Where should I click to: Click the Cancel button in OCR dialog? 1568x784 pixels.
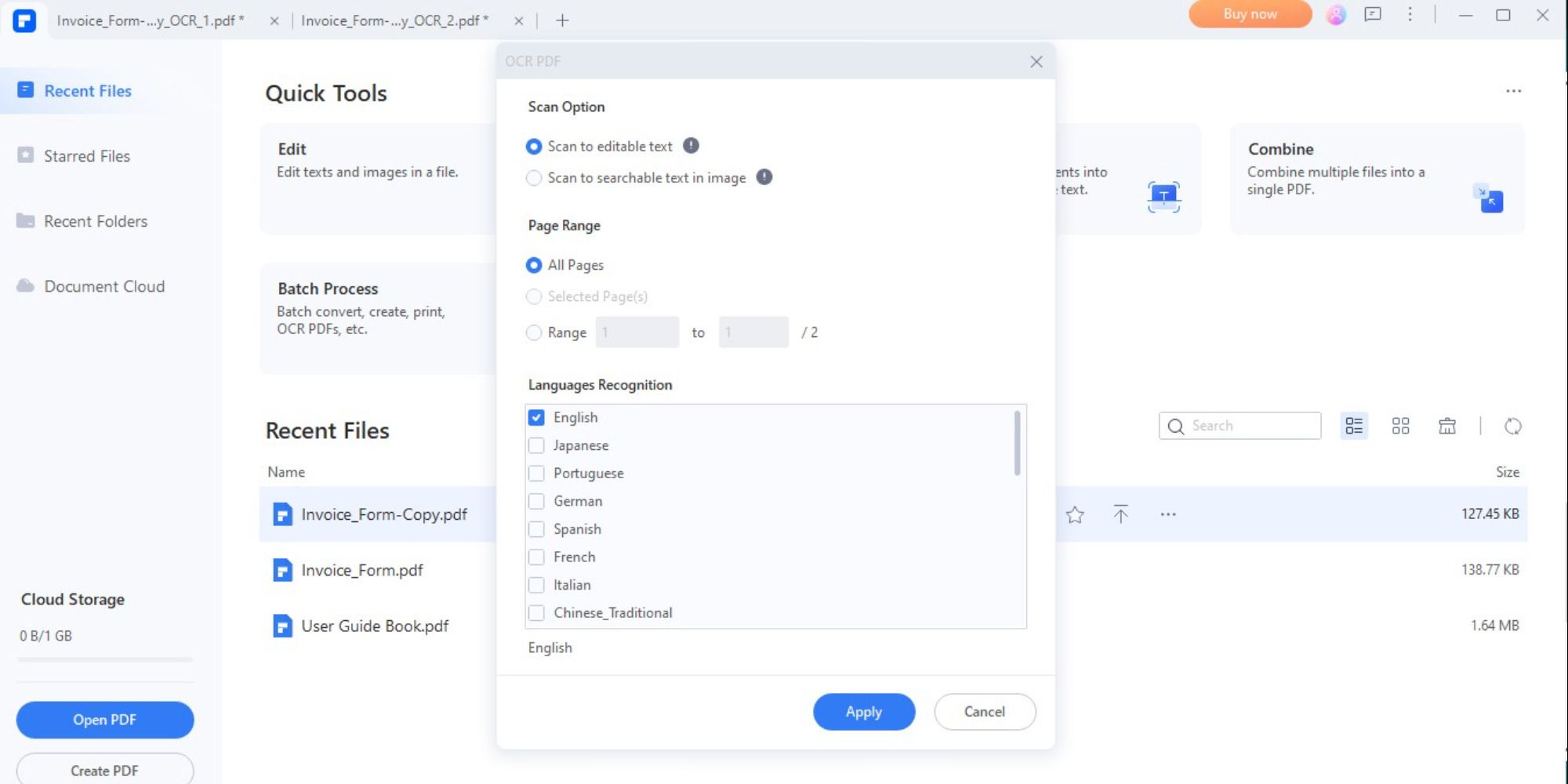[985, 712]
